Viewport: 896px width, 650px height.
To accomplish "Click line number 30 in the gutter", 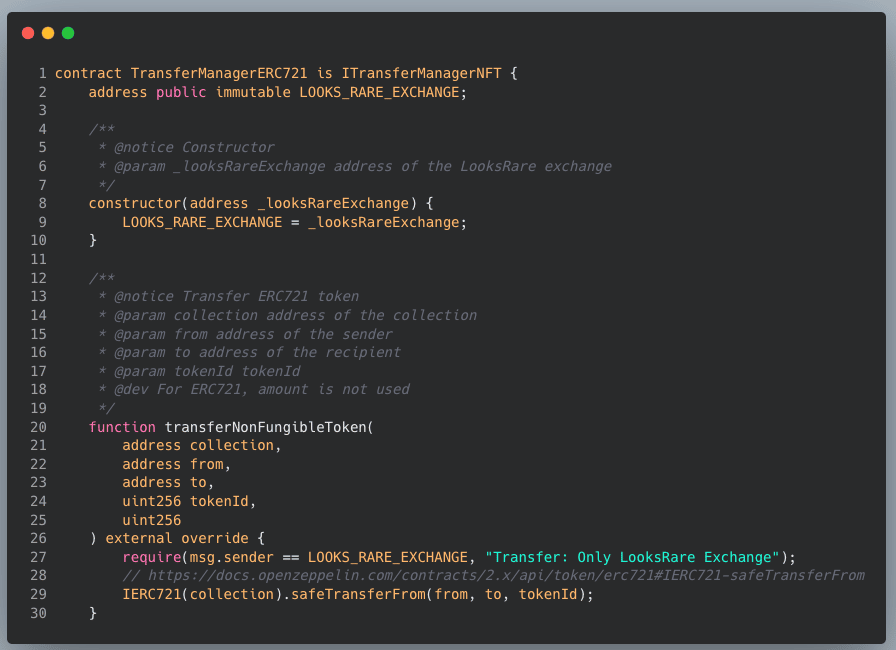I will click(x=38, y=613).
